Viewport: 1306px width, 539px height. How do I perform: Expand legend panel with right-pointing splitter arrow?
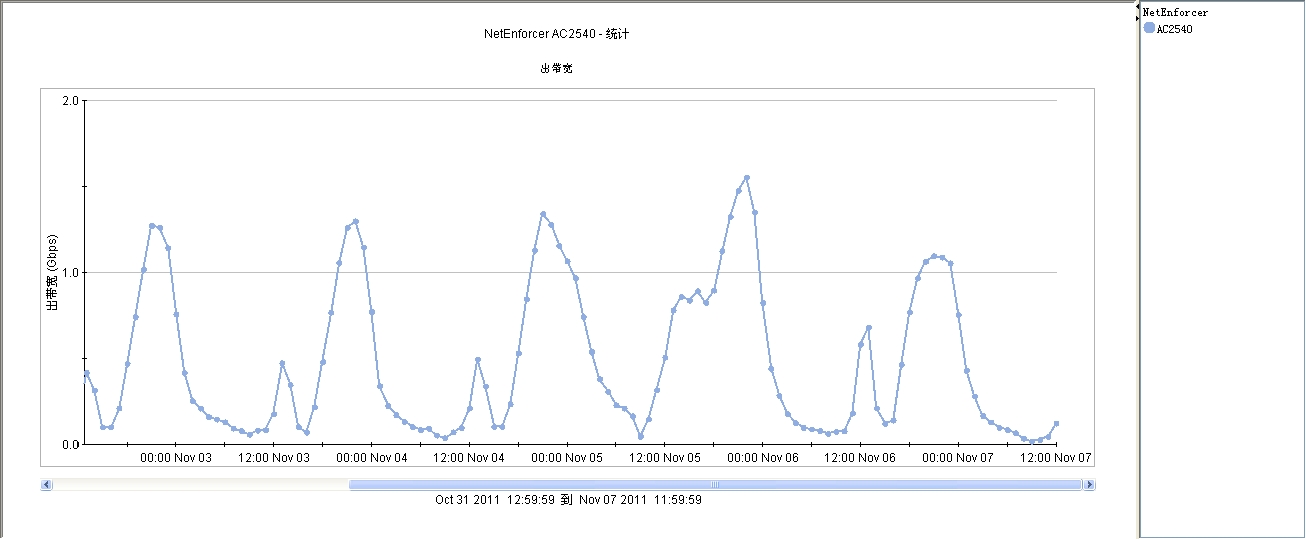pyautogui.click(x=1138, y=18)
